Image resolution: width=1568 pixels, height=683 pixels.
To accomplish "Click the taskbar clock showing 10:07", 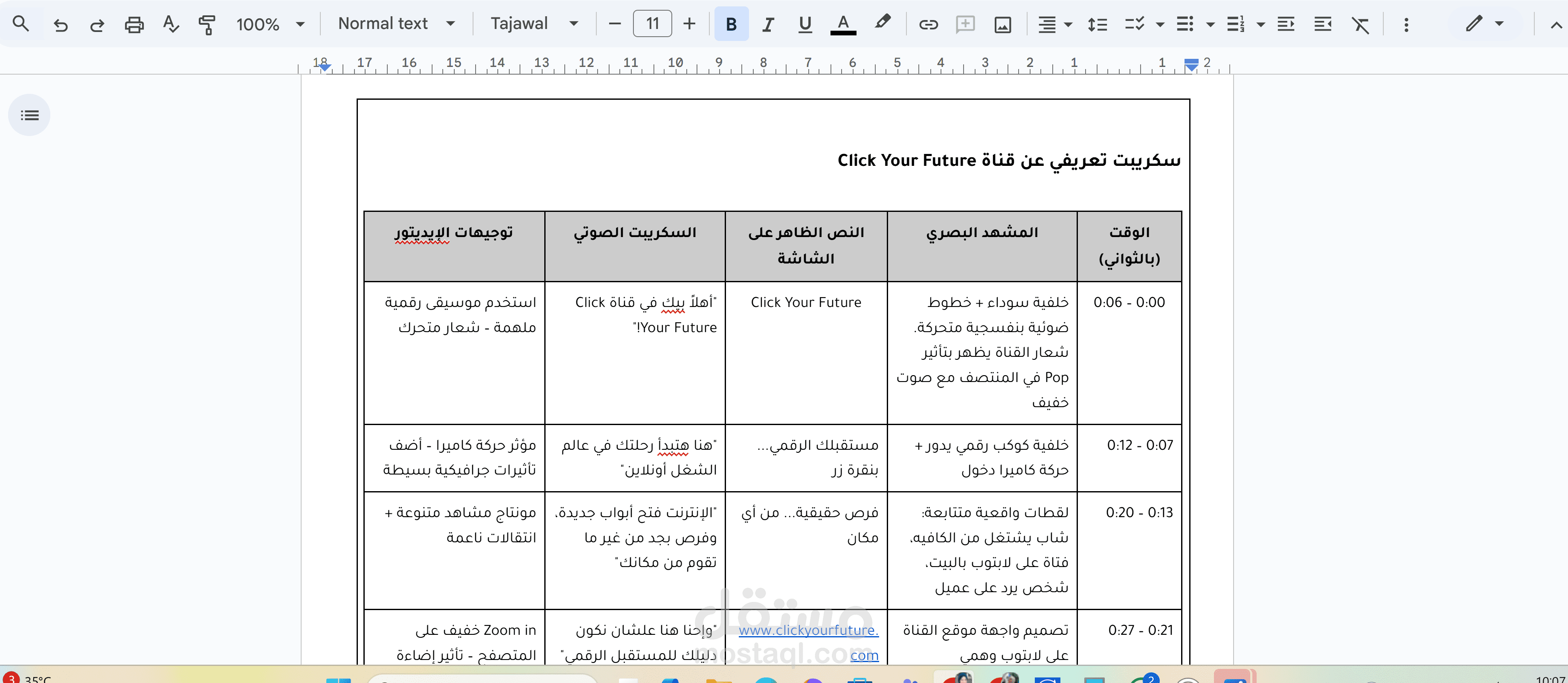I will coord(1551,679).
